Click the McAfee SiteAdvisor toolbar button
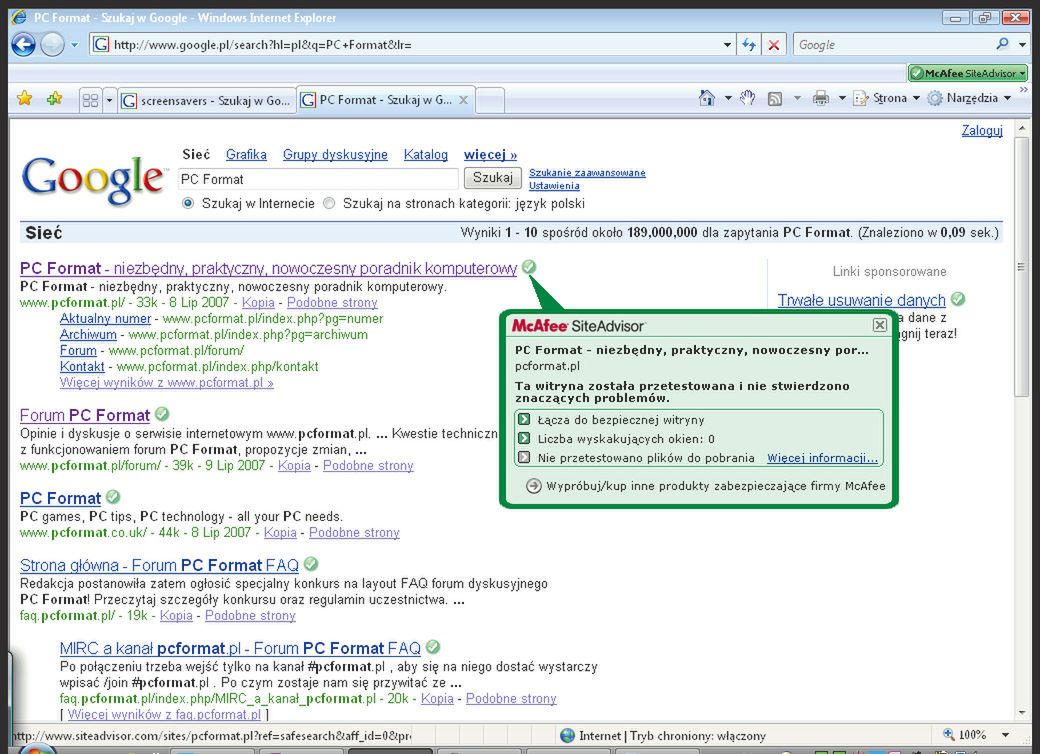The width and height of the screenshot is (1040, 754). point(968,73)
